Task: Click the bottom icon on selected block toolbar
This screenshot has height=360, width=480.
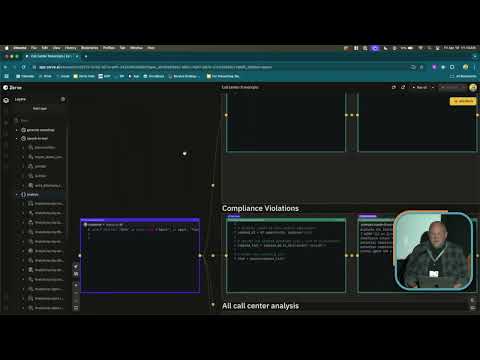Action: click(76, 308)
